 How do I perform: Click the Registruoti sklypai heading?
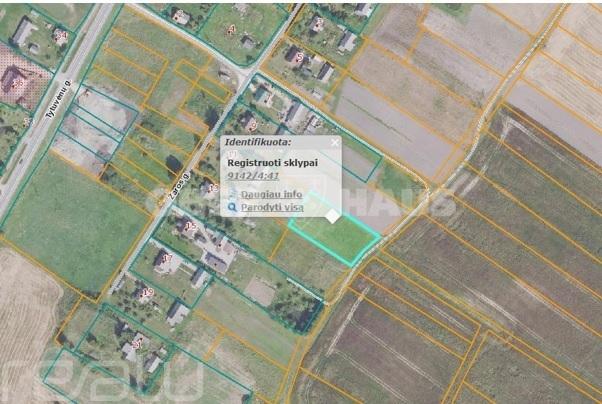[x=273, y=163]
